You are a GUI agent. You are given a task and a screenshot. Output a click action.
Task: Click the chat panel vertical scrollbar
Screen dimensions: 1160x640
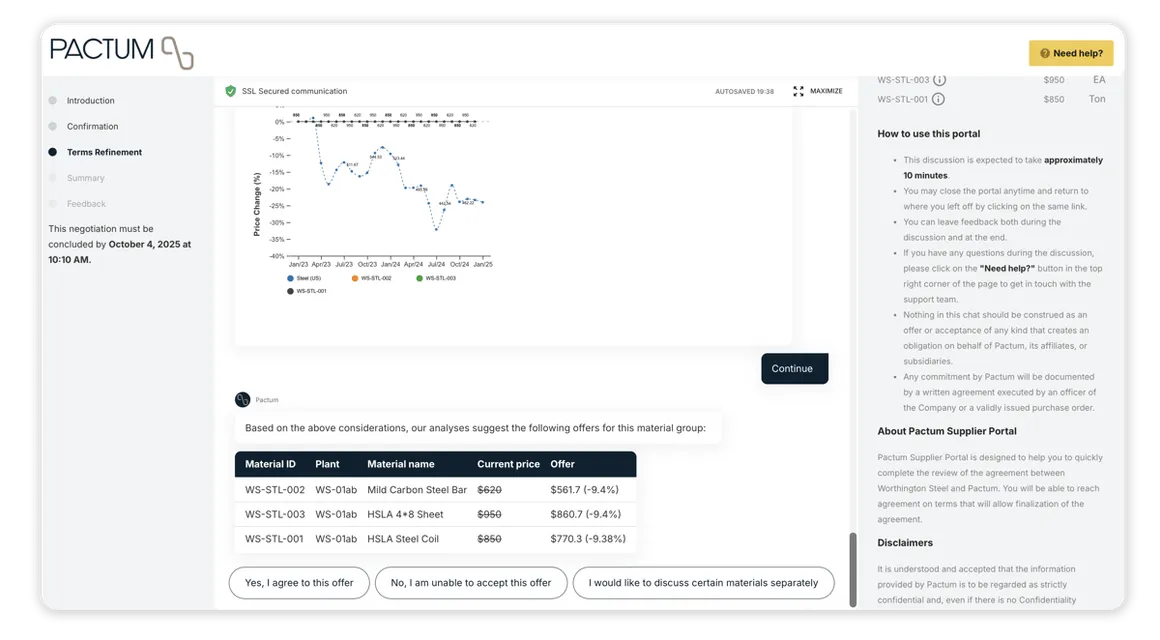853,570
